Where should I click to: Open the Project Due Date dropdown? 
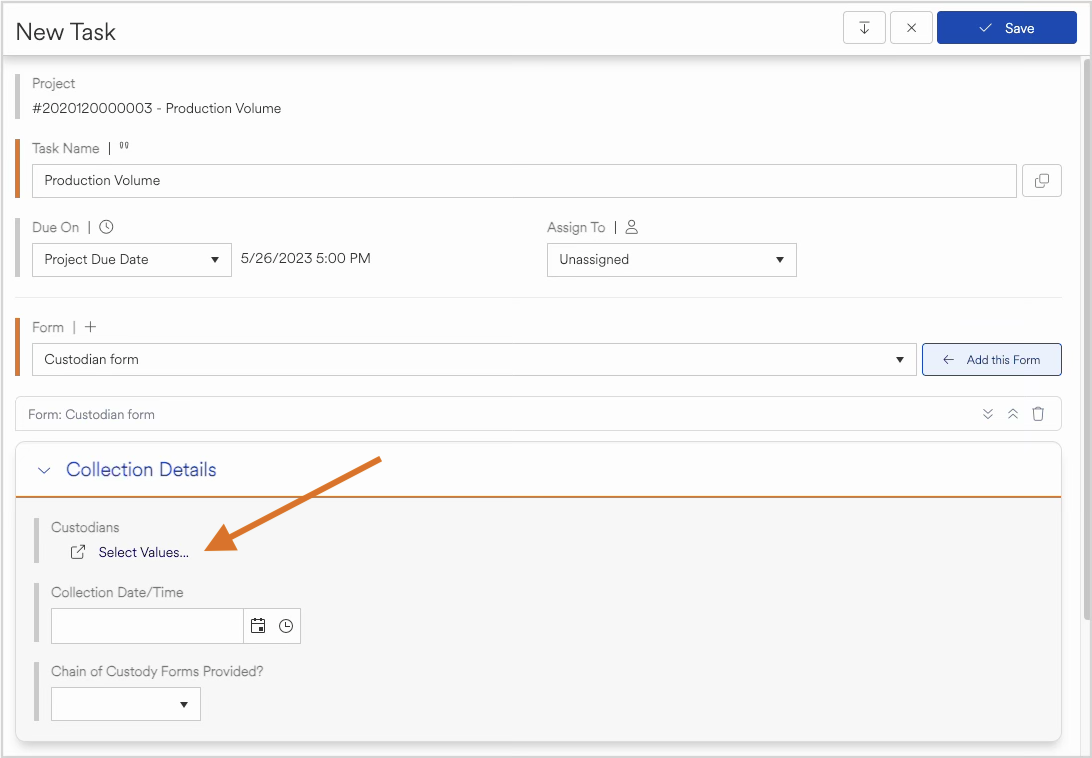[132, 260]
